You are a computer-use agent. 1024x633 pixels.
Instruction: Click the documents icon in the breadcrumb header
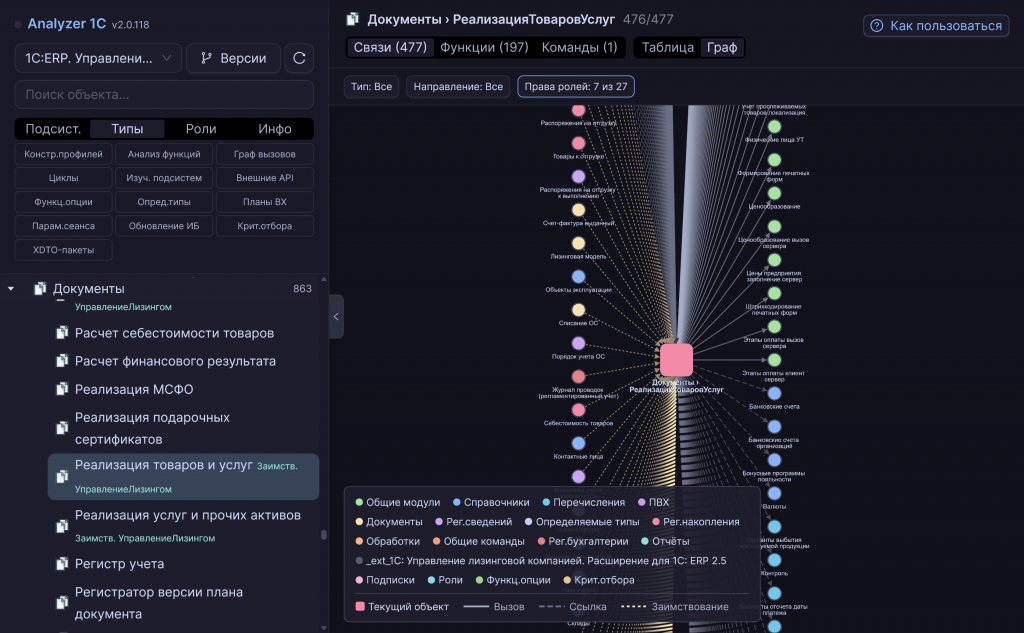[353, 19]
